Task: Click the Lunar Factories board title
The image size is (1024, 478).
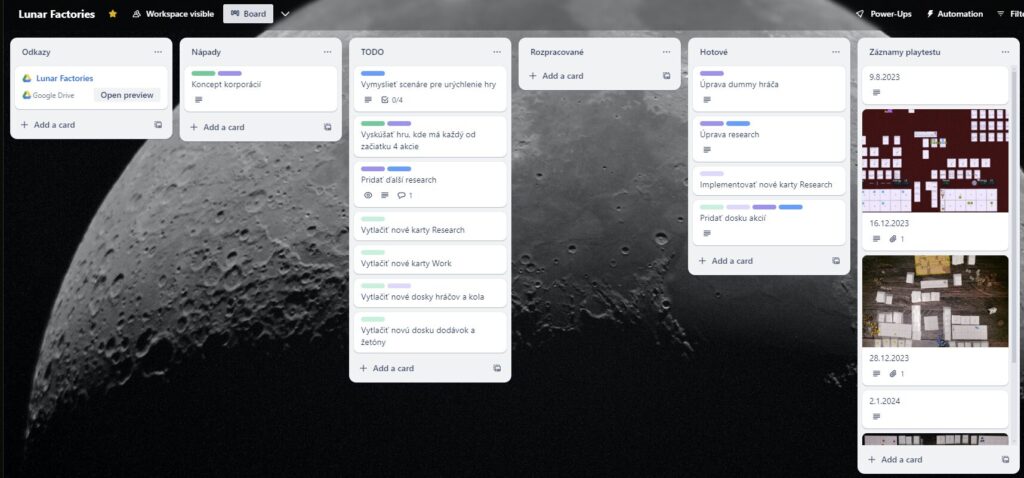Action: point(56,14)
